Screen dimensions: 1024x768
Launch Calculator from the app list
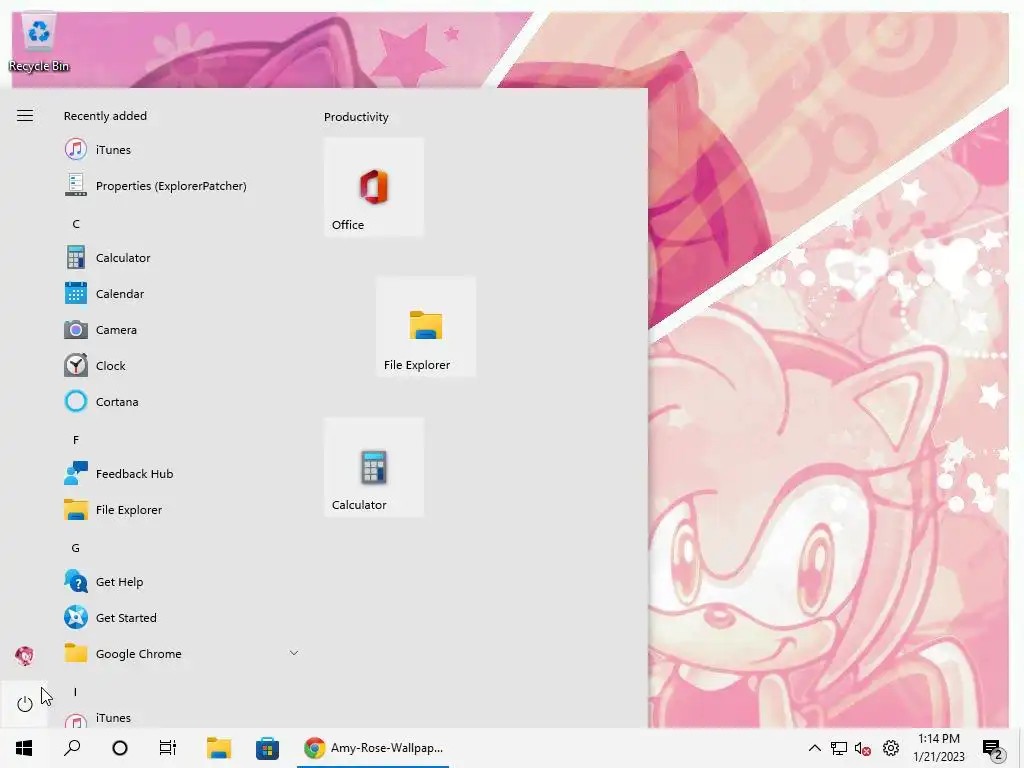click(x=180, y=257)
